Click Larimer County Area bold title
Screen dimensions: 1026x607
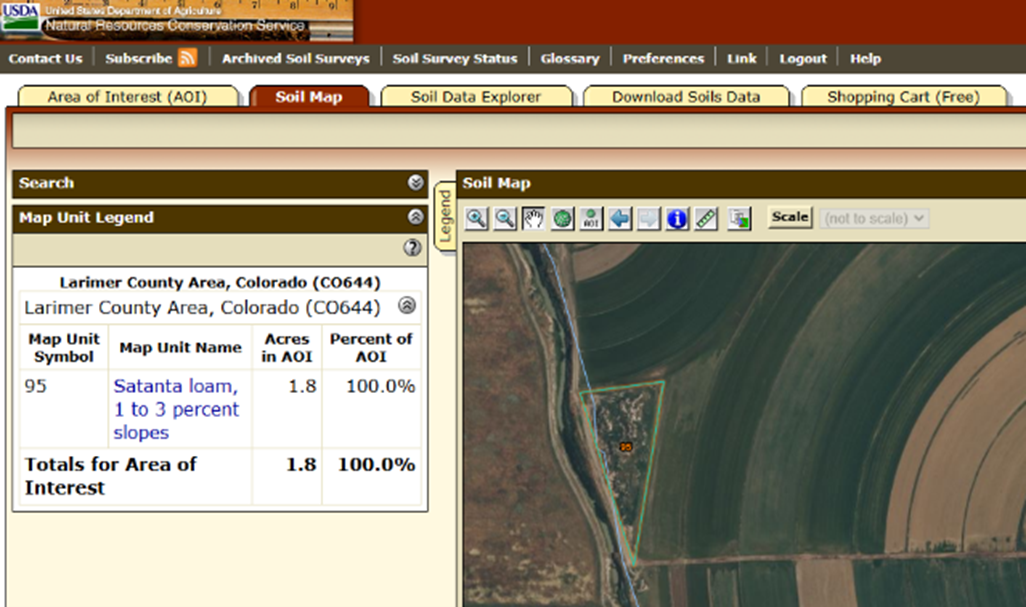tap(220, 283)
